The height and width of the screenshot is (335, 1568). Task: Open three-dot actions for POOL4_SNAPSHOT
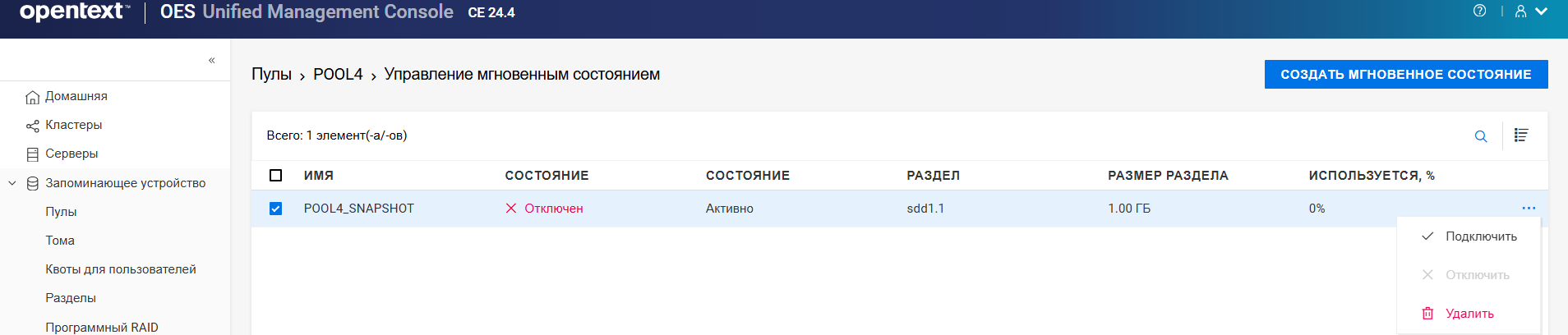coord(1529,209)
